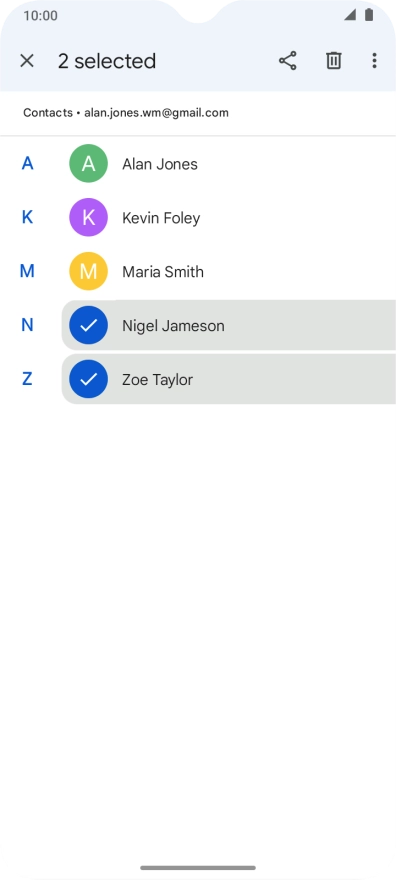Select Alan Jones's green avatar

pos(88,163)
